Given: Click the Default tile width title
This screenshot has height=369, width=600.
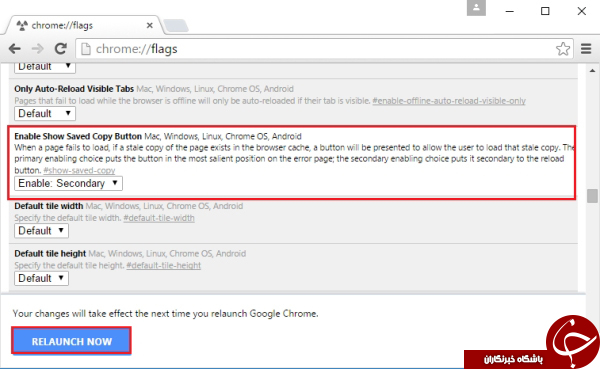Looking at the screenshot, I should [x=49, y=206].
